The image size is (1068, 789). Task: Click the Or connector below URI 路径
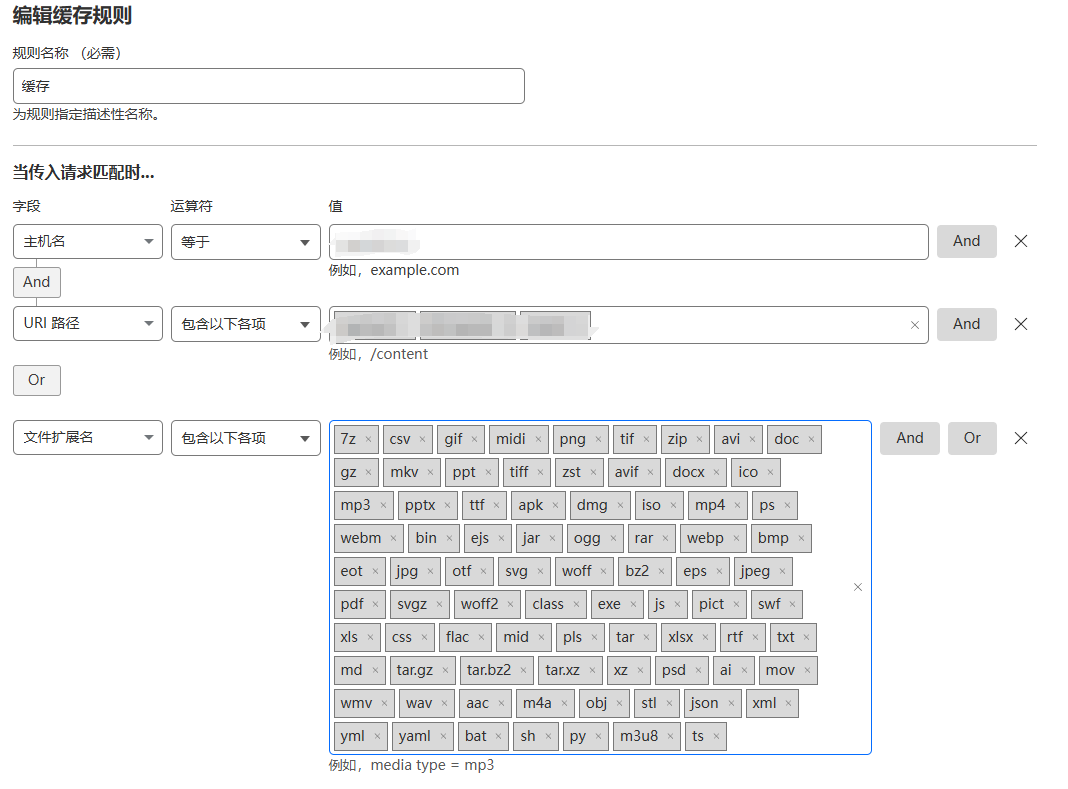pos(37,380)
